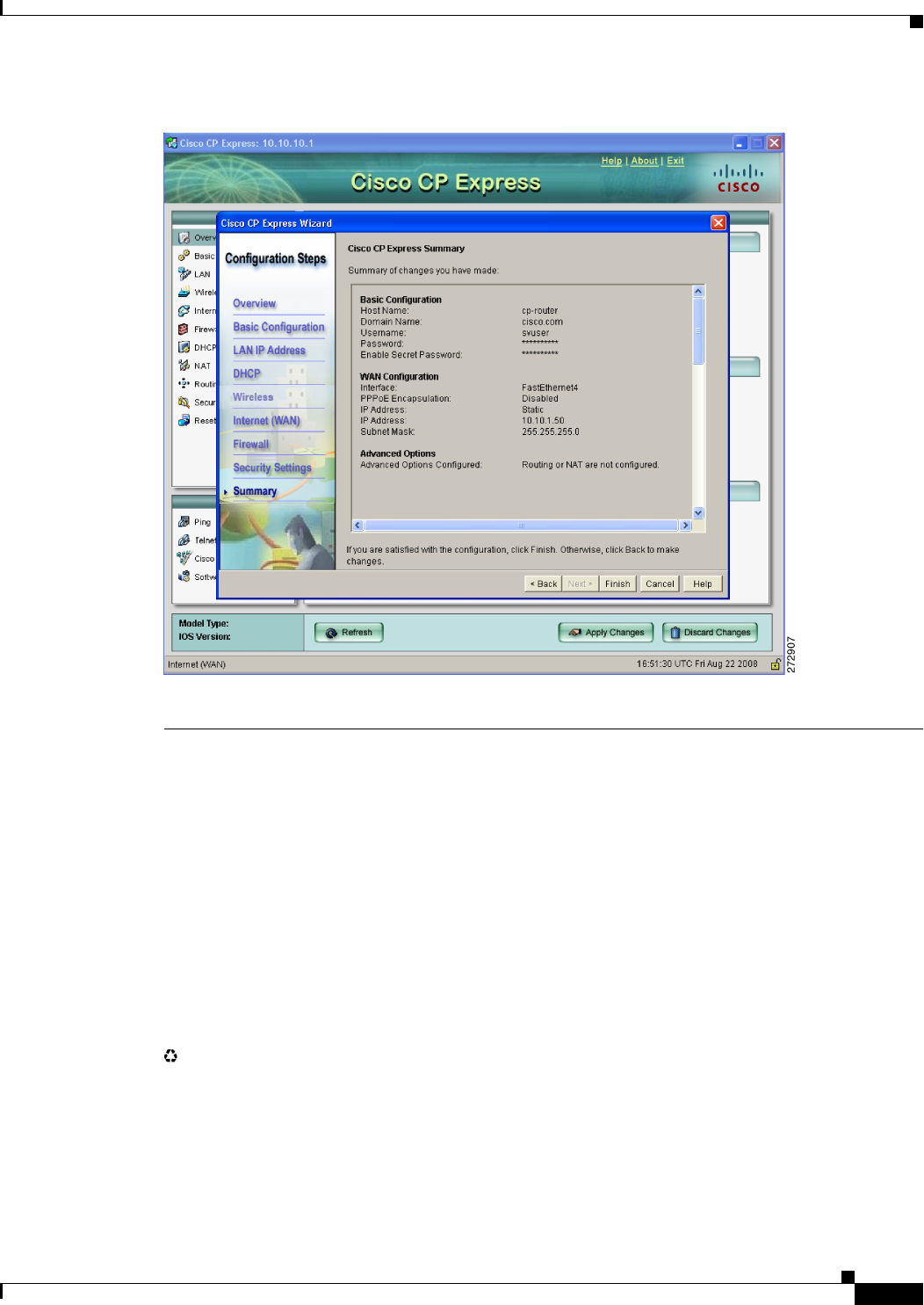This screenshot has height=1305, width=924.
Task: Select the Summary wizard step
Action: point(255,491)
